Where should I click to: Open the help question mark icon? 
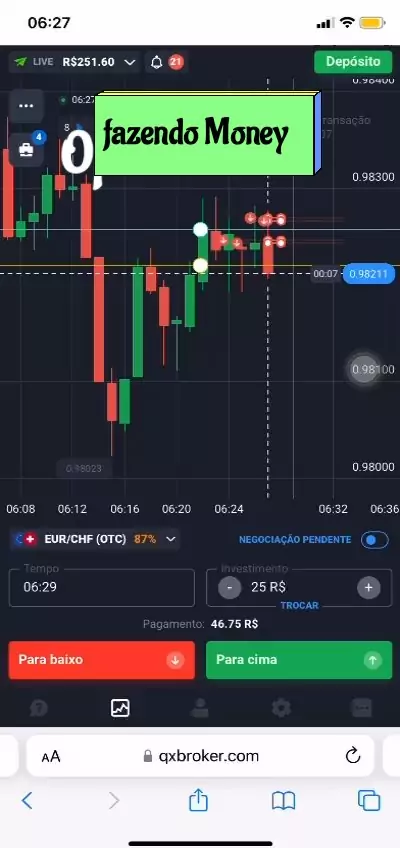pos(39,707)
